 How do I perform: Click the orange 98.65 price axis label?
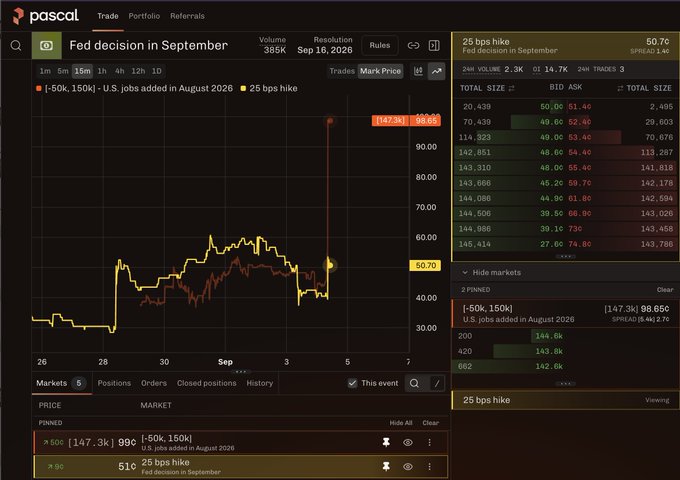point(426,121)
